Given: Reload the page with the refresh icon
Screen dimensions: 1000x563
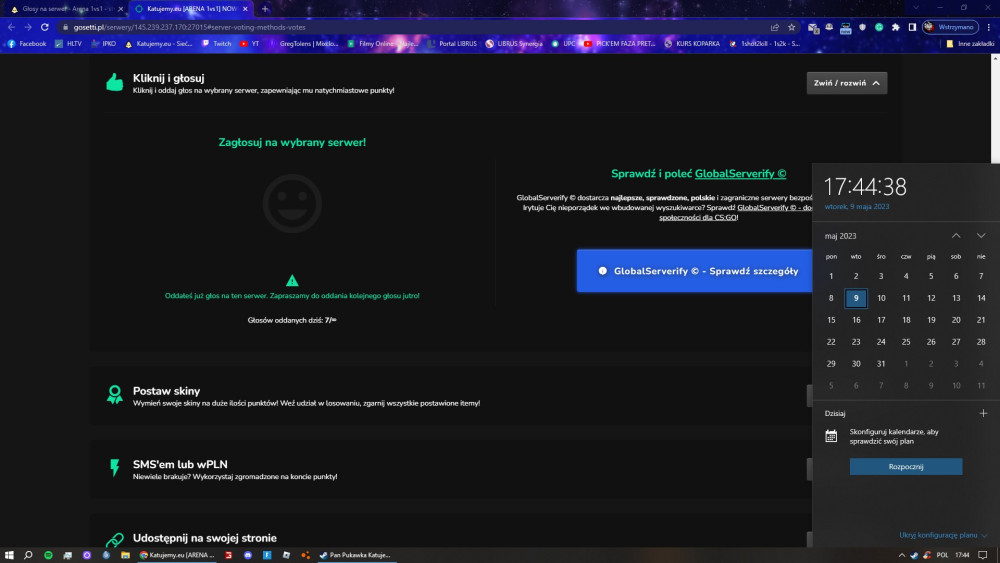Looking at the screenshot, I should (45, 27).
